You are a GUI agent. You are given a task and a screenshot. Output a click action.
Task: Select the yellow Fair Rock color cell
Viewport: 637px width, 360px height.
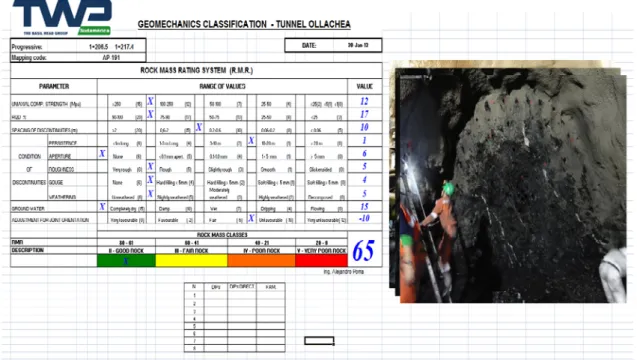(191, 260)
